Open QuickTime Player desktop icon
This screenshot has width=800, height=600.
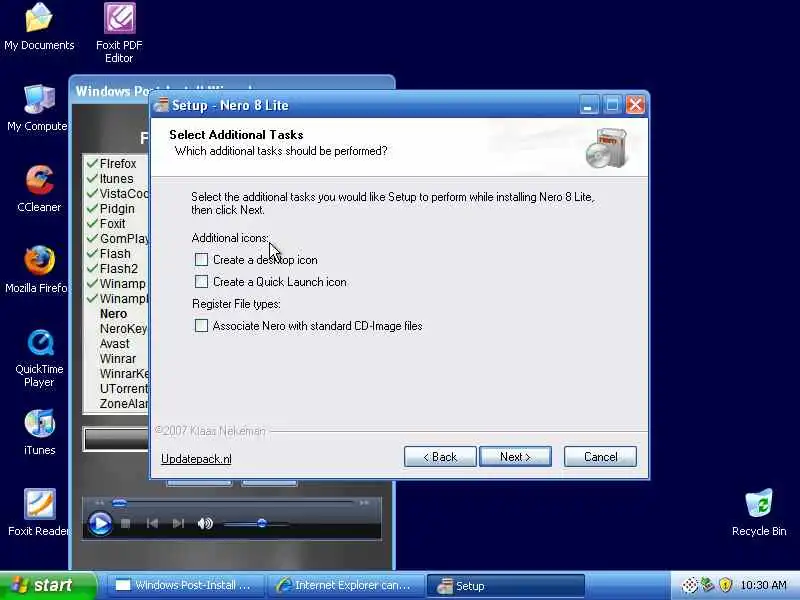39,357
